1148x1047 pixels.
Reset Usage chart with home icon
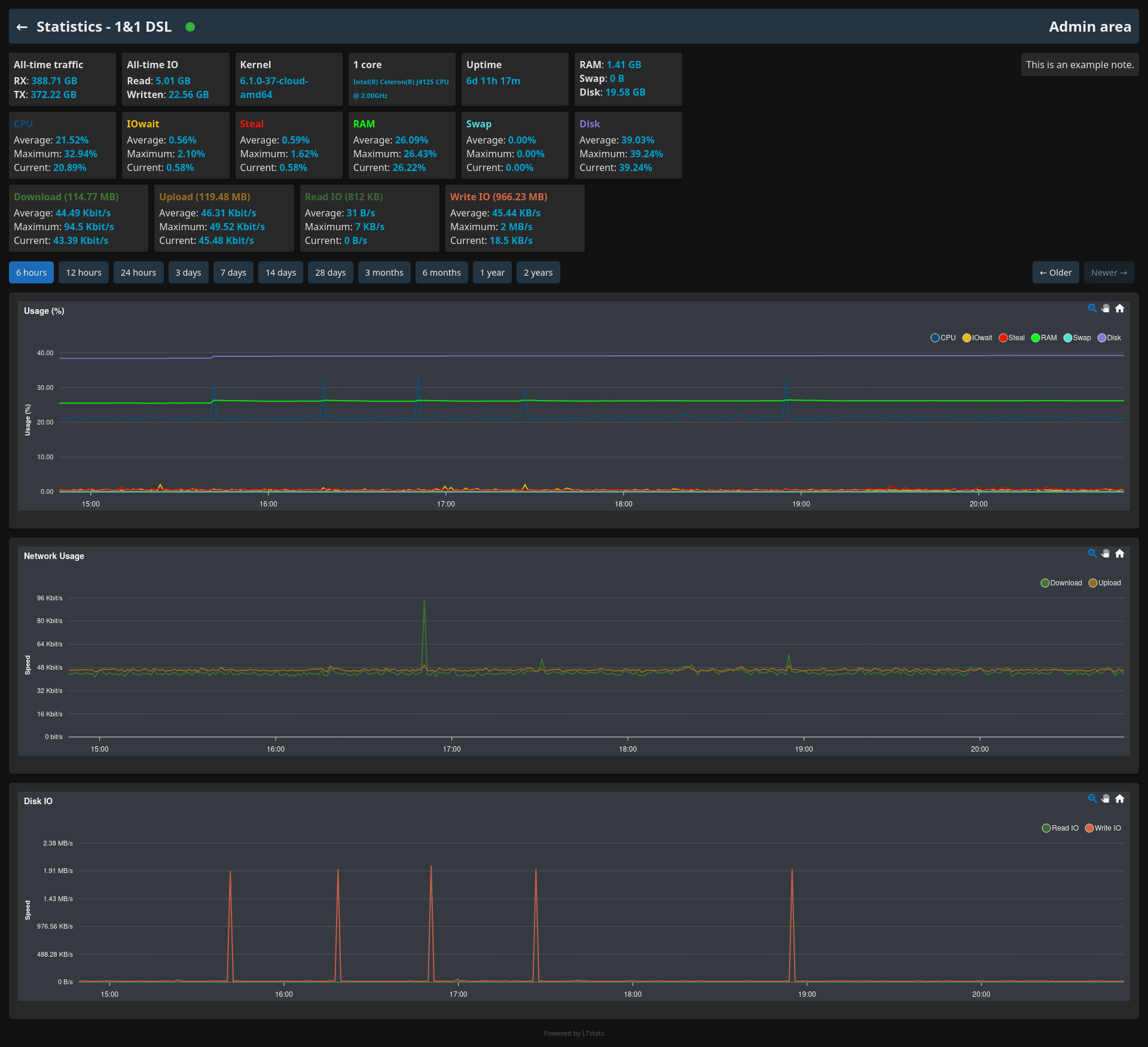(x=1120, y=309)
